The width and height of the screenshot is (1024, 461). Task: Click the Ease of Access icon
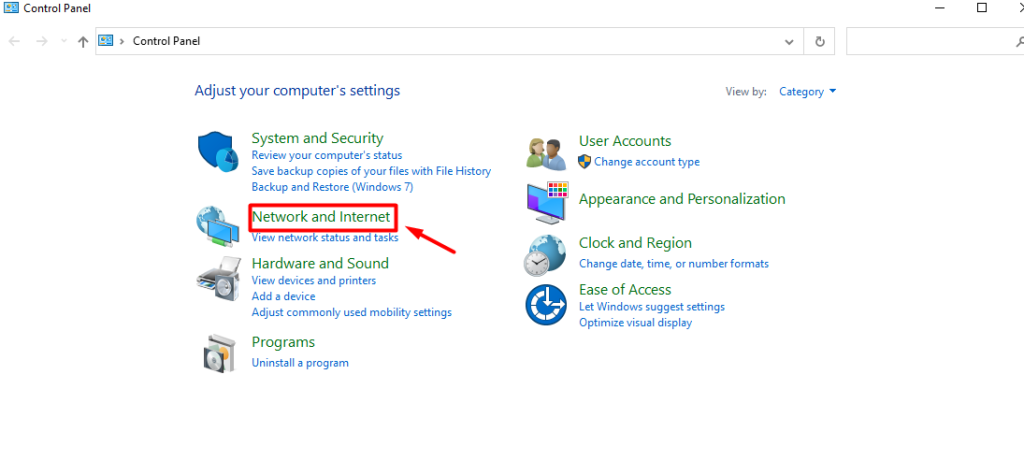click(x=546, y=304)
